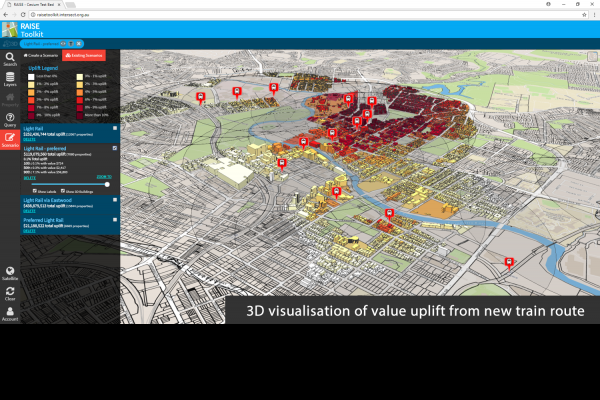600x400 pixels.
Task: Bookmark this page with the star icon
Action: click(x=581, y=16)
